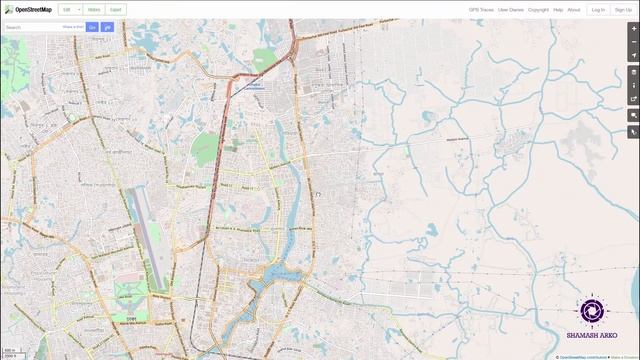Open GPS Traces in the top menu
The image size is (640, 360).
[x=481, y=9]
